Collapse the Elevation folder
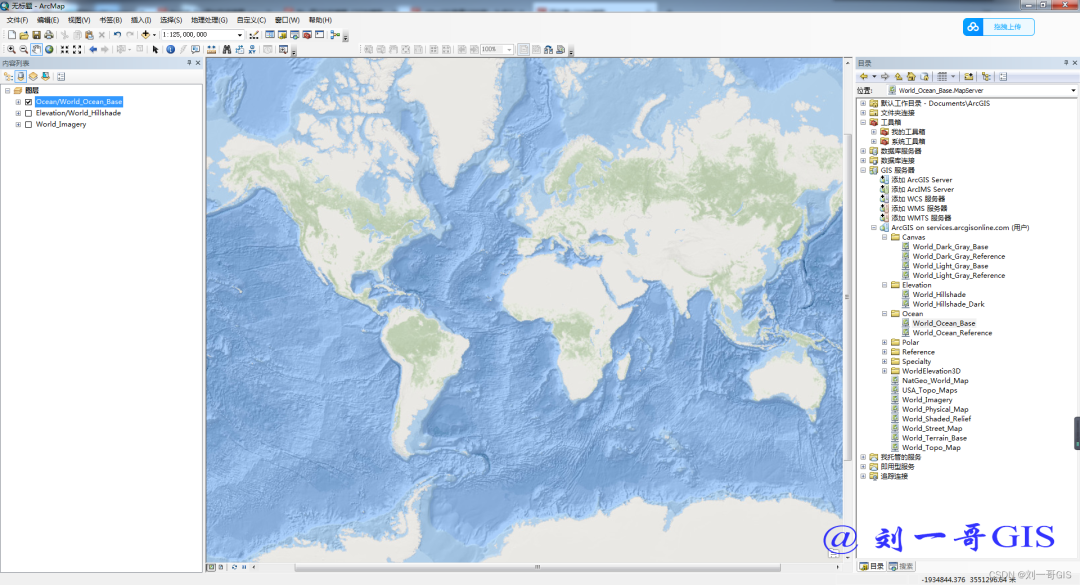The height and width of the screenshot is (585, 1080). [x=884, y=285]
